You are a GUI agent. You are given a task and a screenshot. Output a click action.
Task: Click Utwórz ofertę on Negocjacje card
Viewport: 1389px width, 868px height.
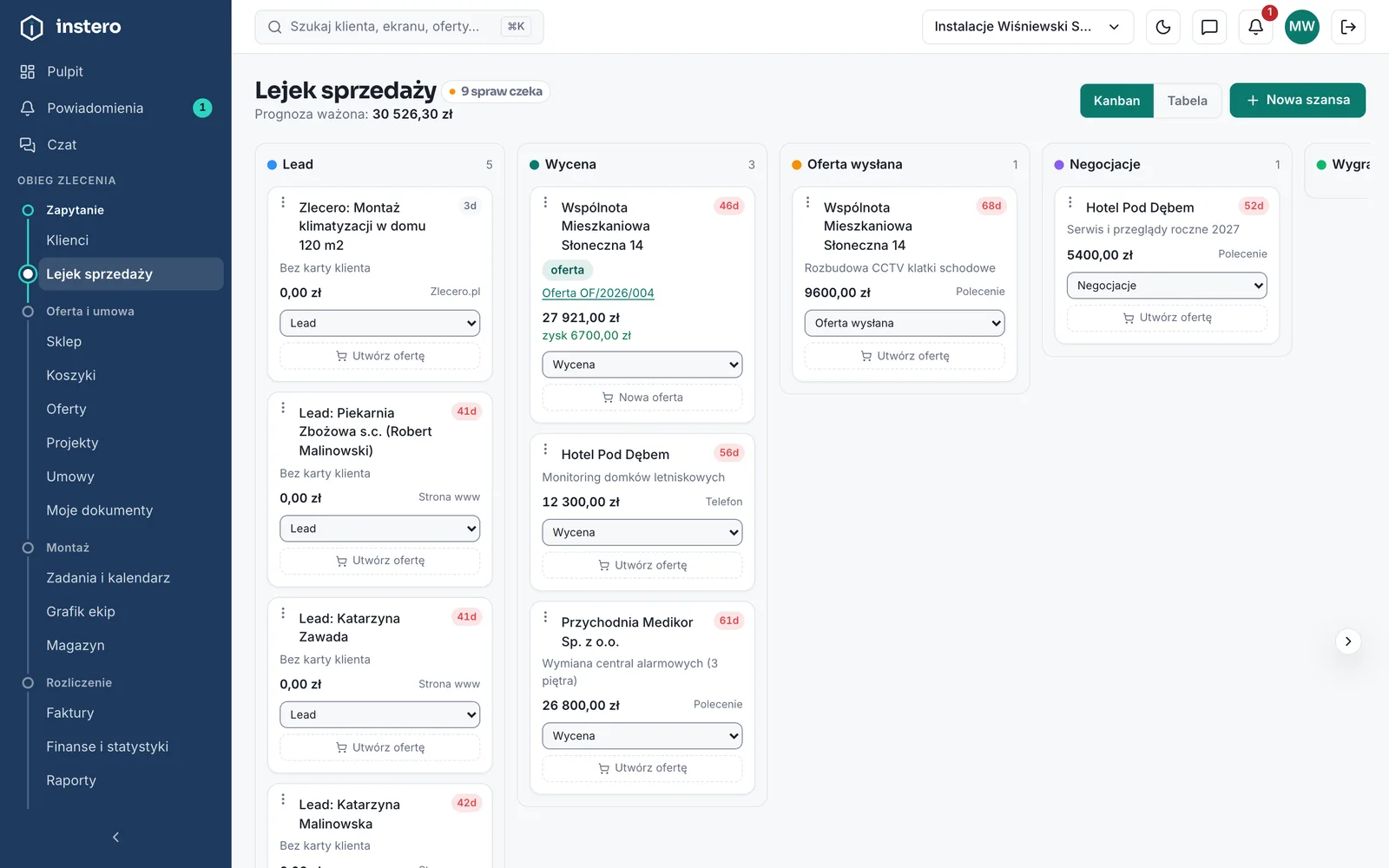(1167, 318)
